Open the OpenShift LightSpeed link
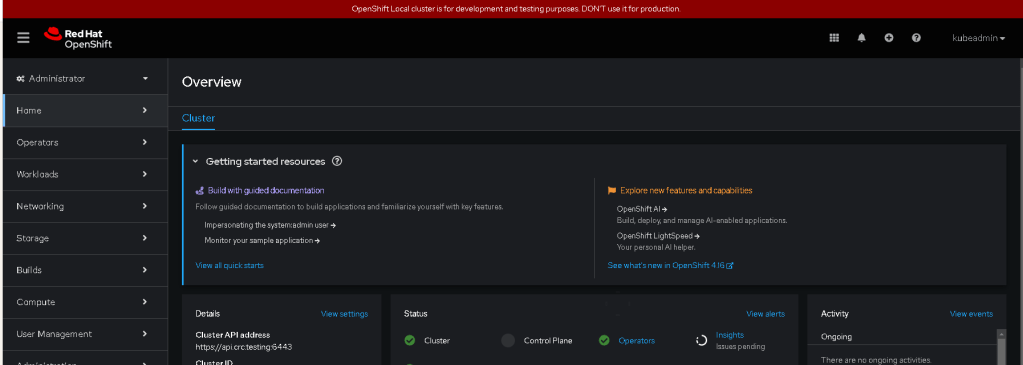This screenshot has height=365, width=1023. point(658,236)
